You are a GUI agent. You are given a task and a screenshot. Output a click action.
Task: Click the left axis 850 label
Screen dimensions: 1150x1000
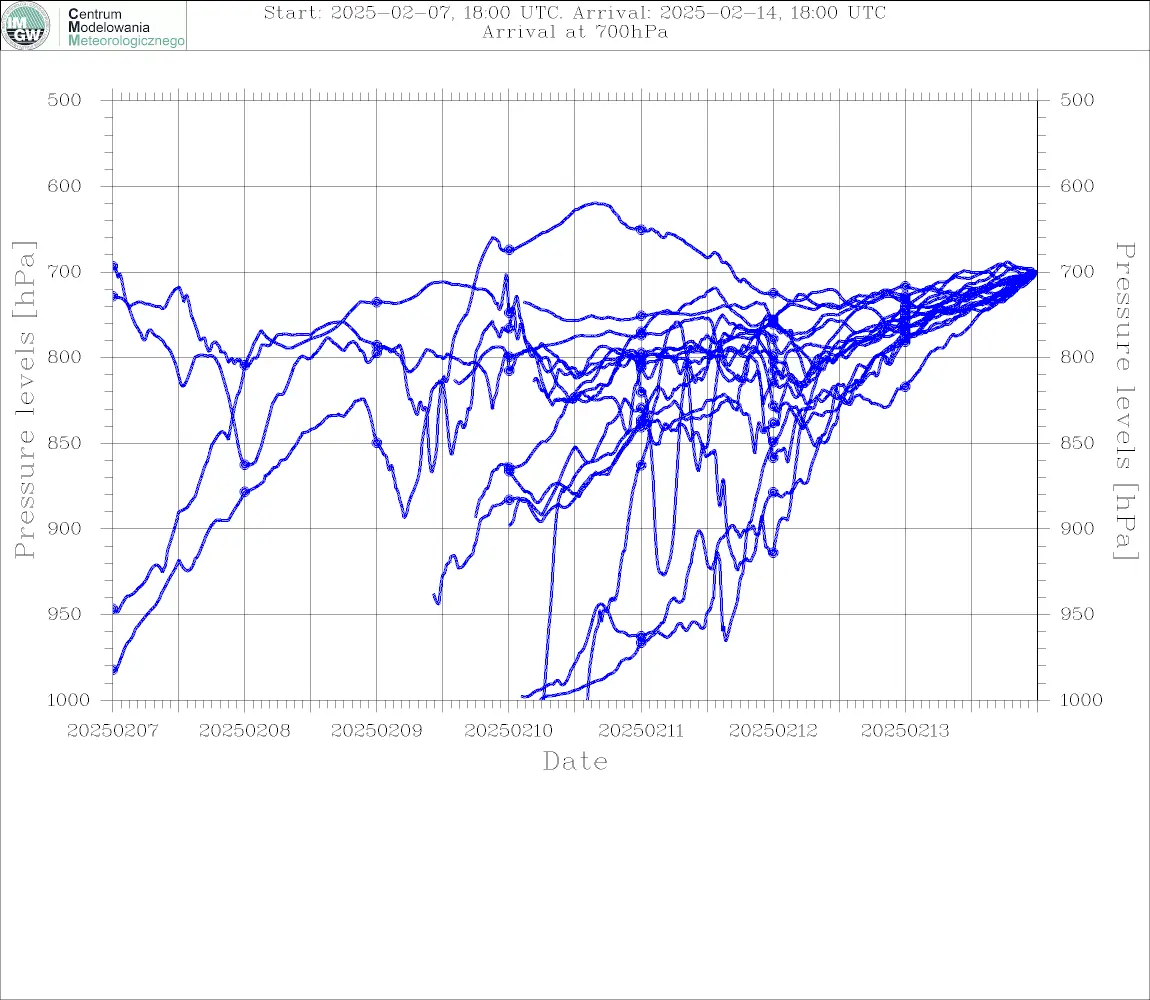click(x=65, y=443)
